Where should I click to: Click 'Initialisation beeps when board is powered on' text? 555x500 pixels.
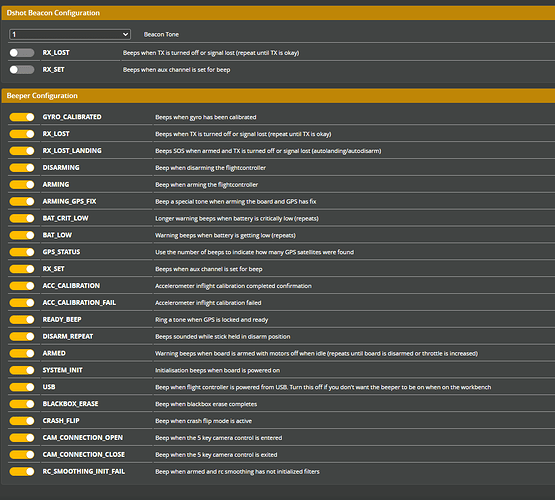[x=217, y=370]
